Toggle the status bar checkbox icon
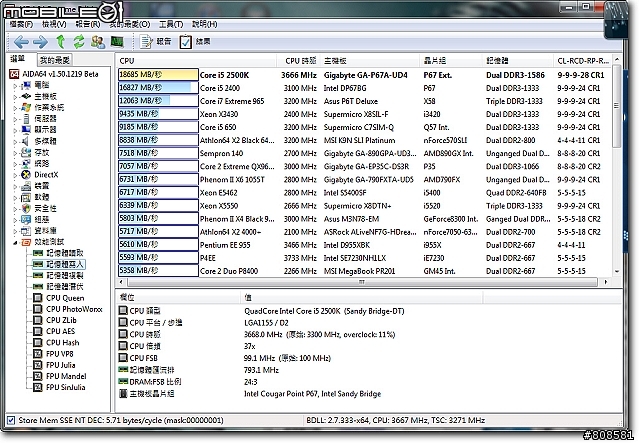Viewport: 640px width, 443px height. tap(11, 421)
